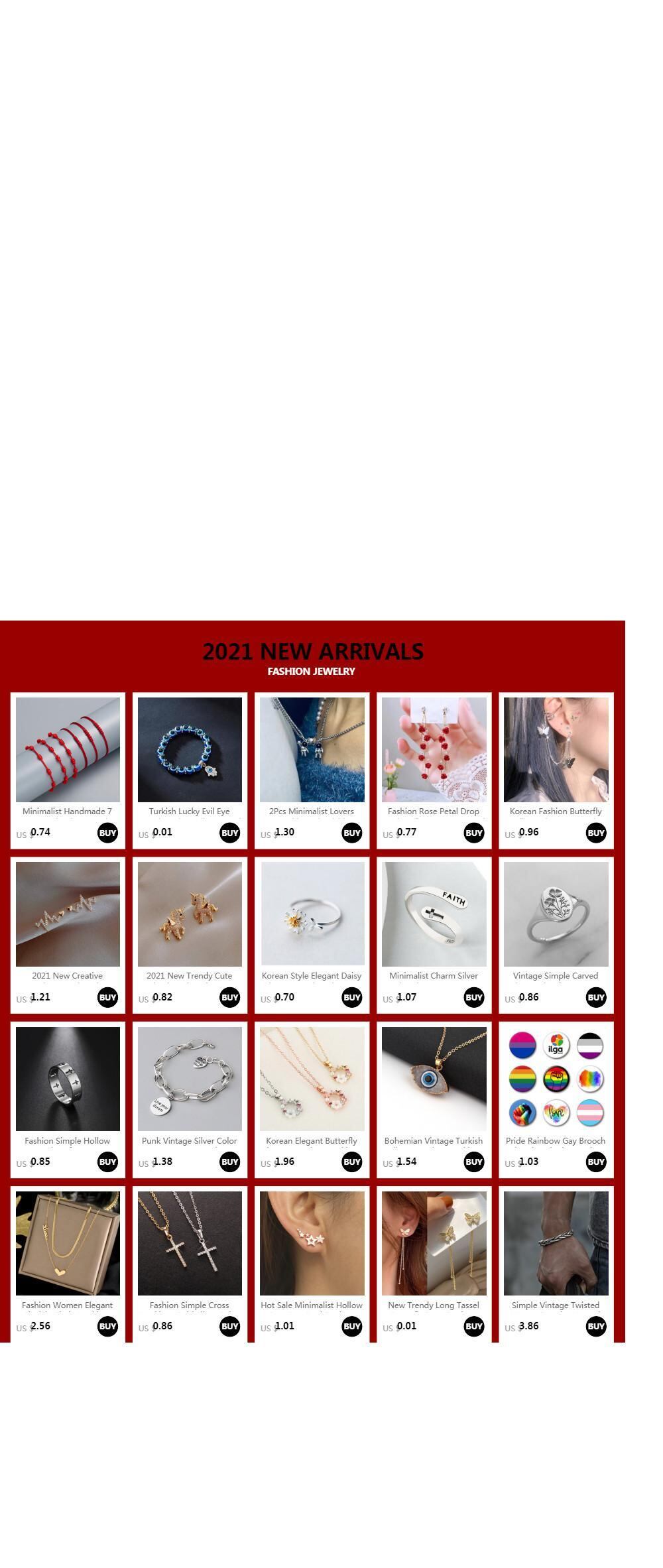Screen dimensions: 663x1568
Task: Open the blue evil eye bracelet image
Action: click(190, 750)
